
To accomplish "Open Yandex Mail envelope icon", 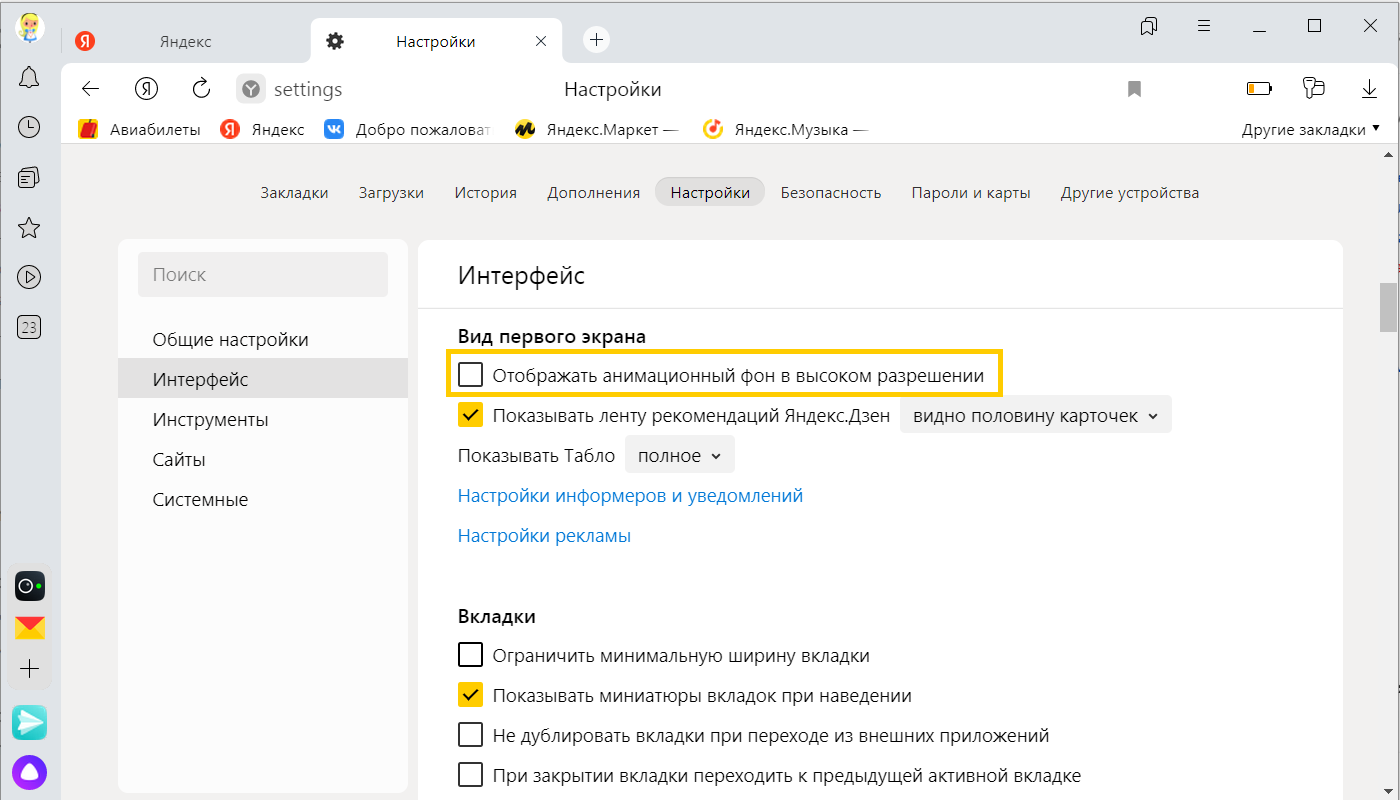I will click(30, 628).
